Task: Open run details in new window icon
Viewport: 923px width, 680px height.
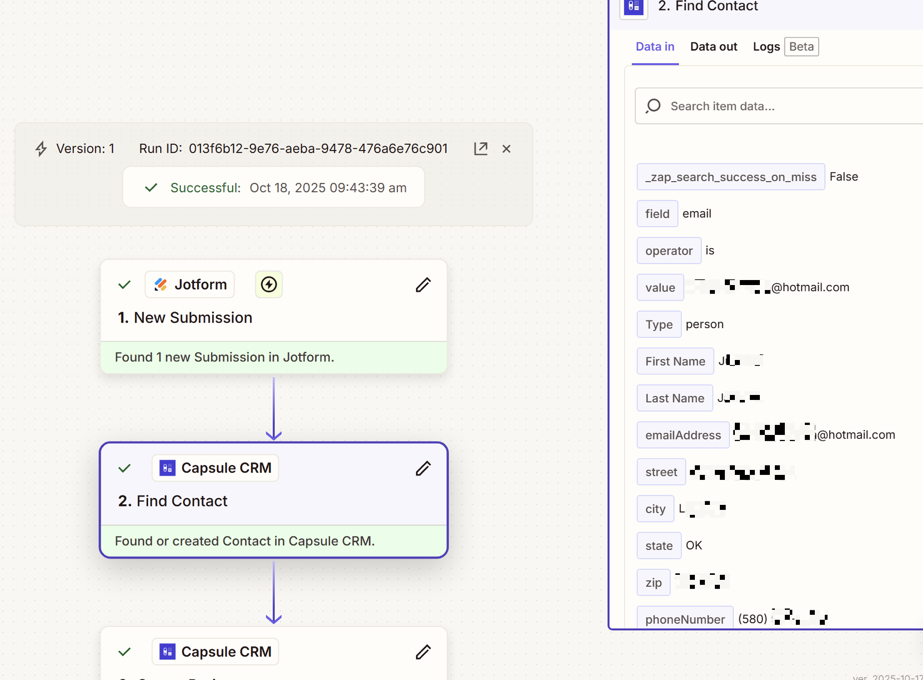Action: pos(481,148)
